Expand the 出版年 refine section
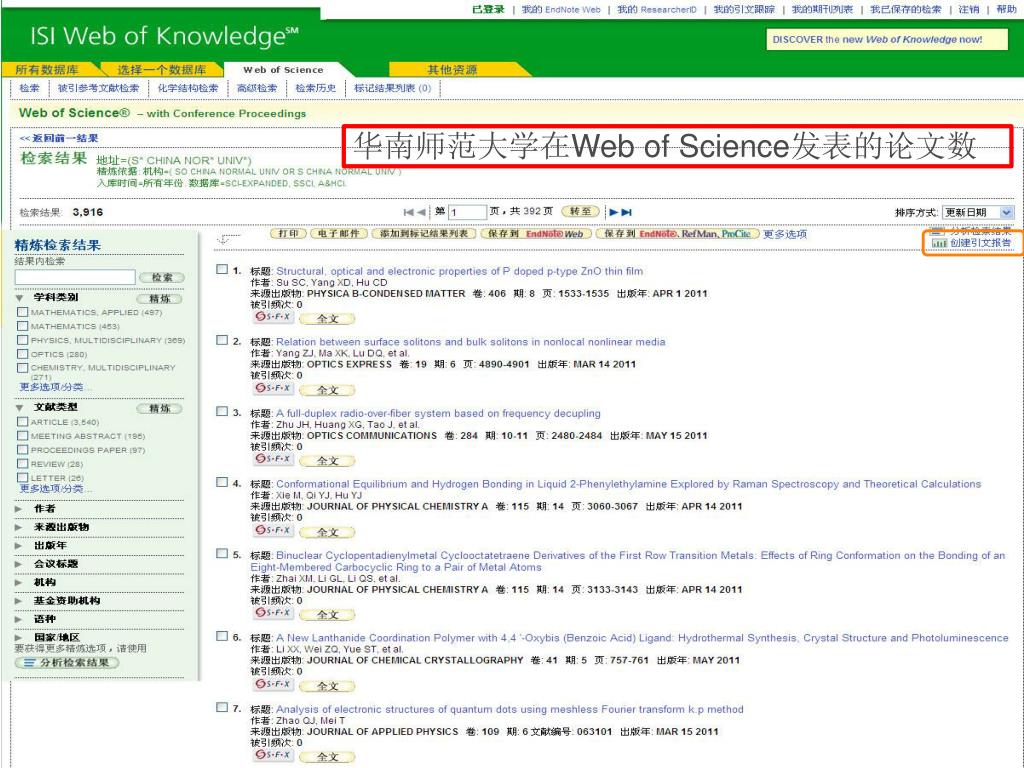The height and width of the screenshot is (768, 1024). [20, 545]
